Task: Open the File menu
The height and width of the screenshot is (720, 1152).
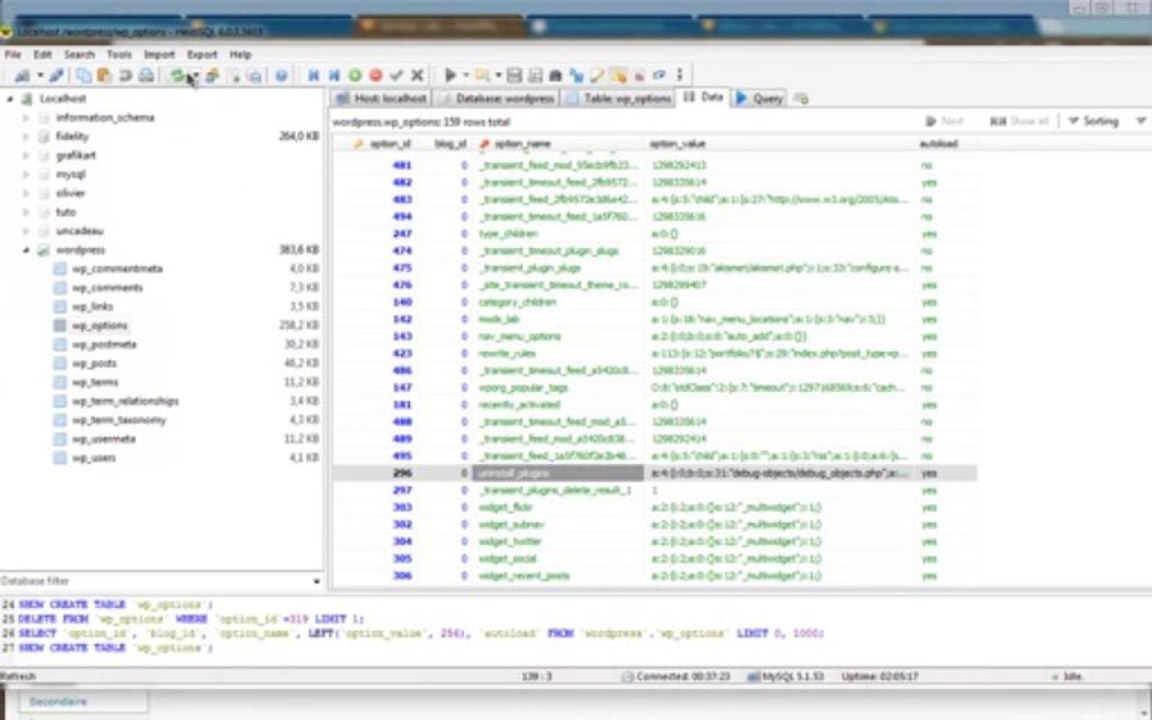Action: pyautogui.click(x=13, y=54)
